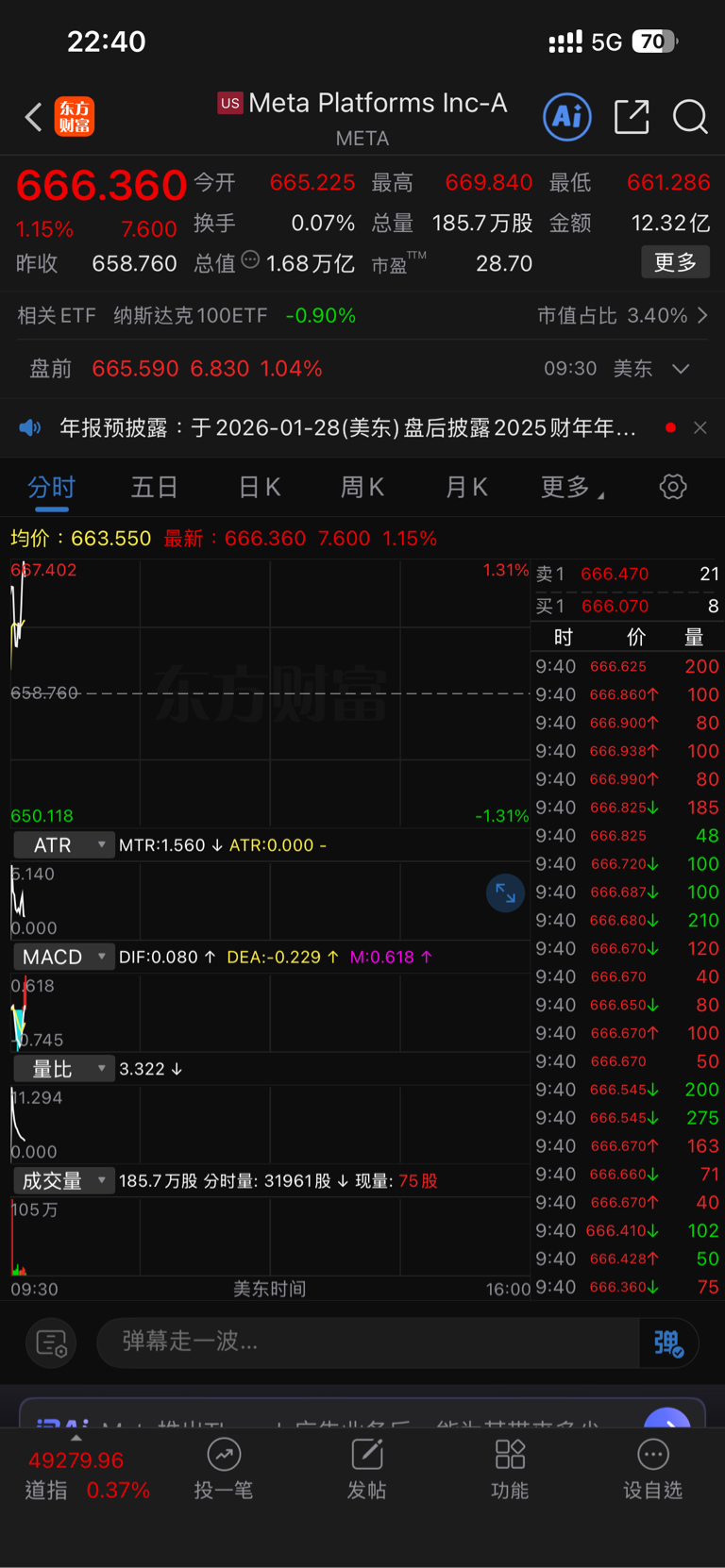Screen dimensions: 725x1568
Task: Open the 成交量 indicator dropdown
Action: pos(63,1180)
